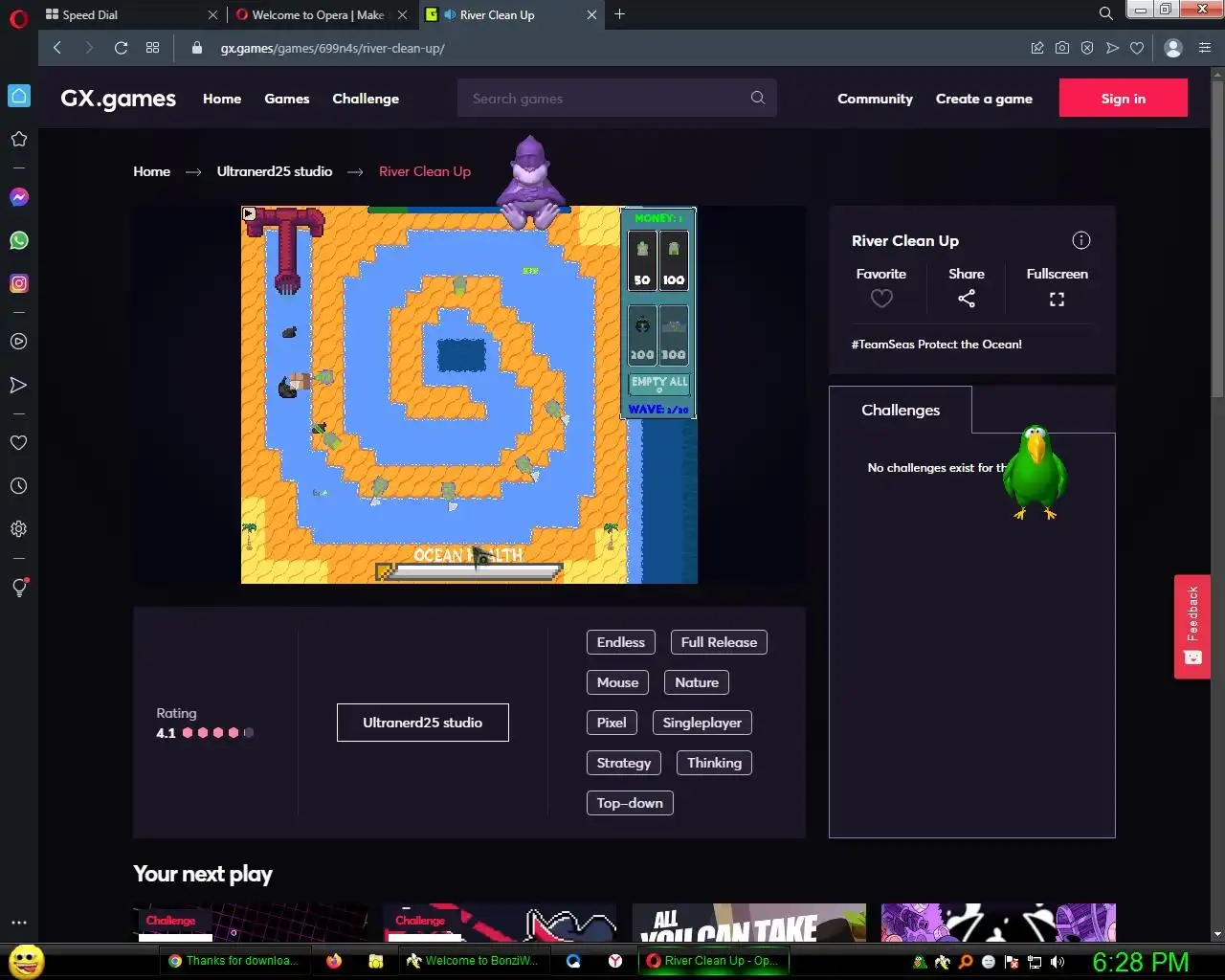Open Games in GX.games navigation
The width and height of the screenshot is (1225, 980).
[x=287, y=99]
